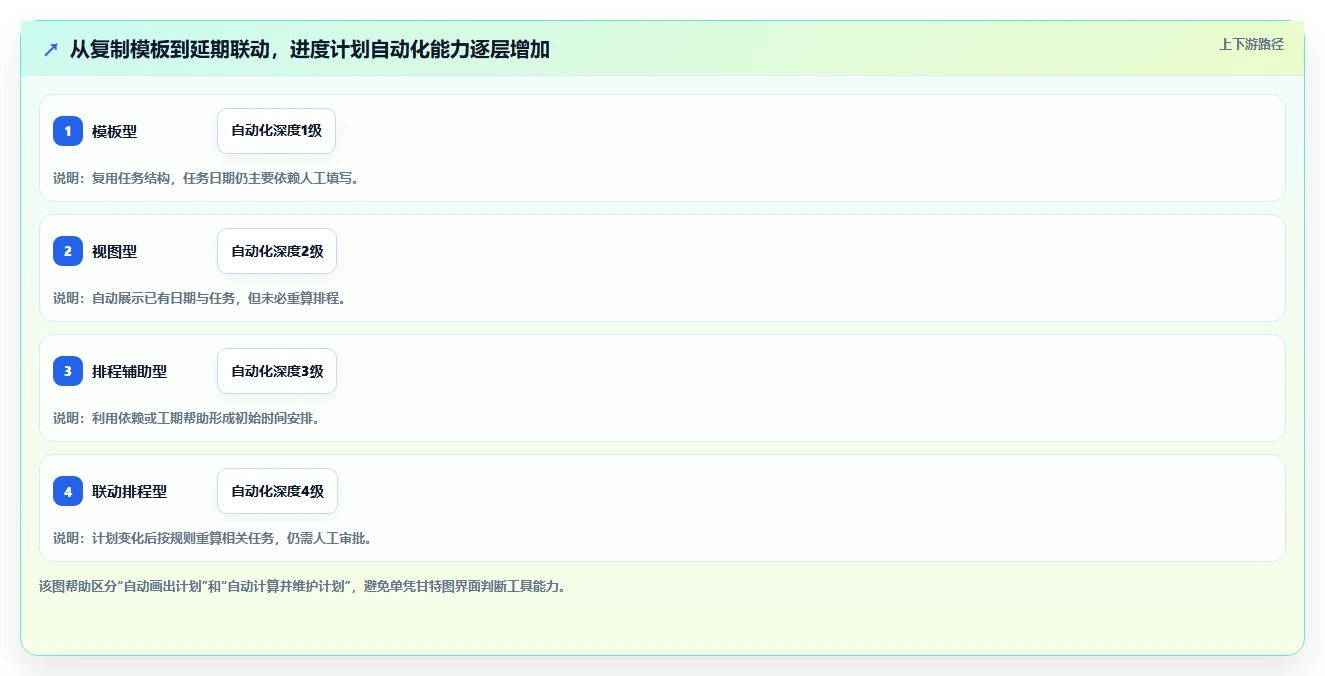
Task: Click the number 2 badge for 视图型
Action: (x=68, y=251)
